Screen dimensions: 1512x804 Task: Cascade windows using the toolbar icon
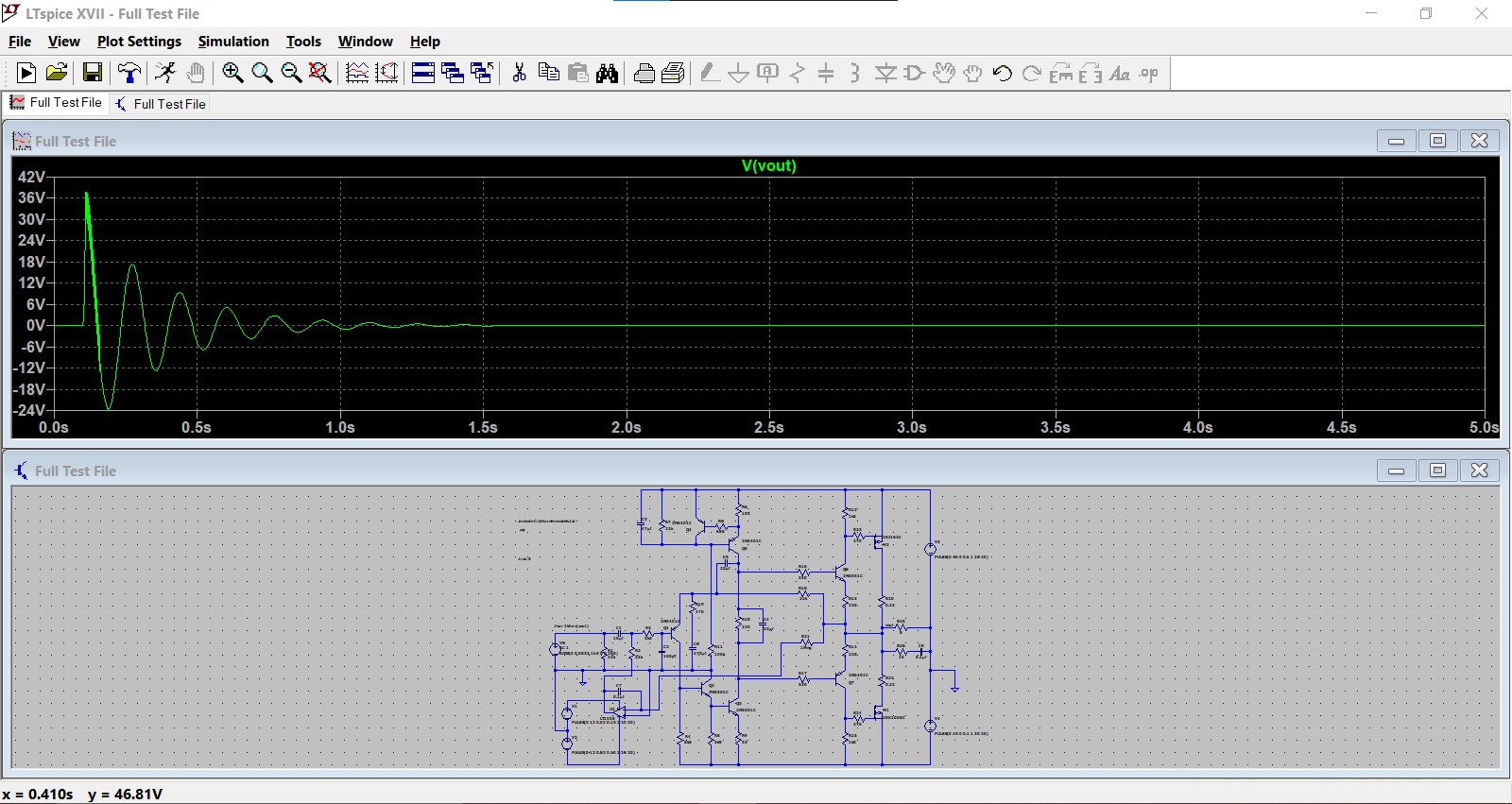(453, 73)
